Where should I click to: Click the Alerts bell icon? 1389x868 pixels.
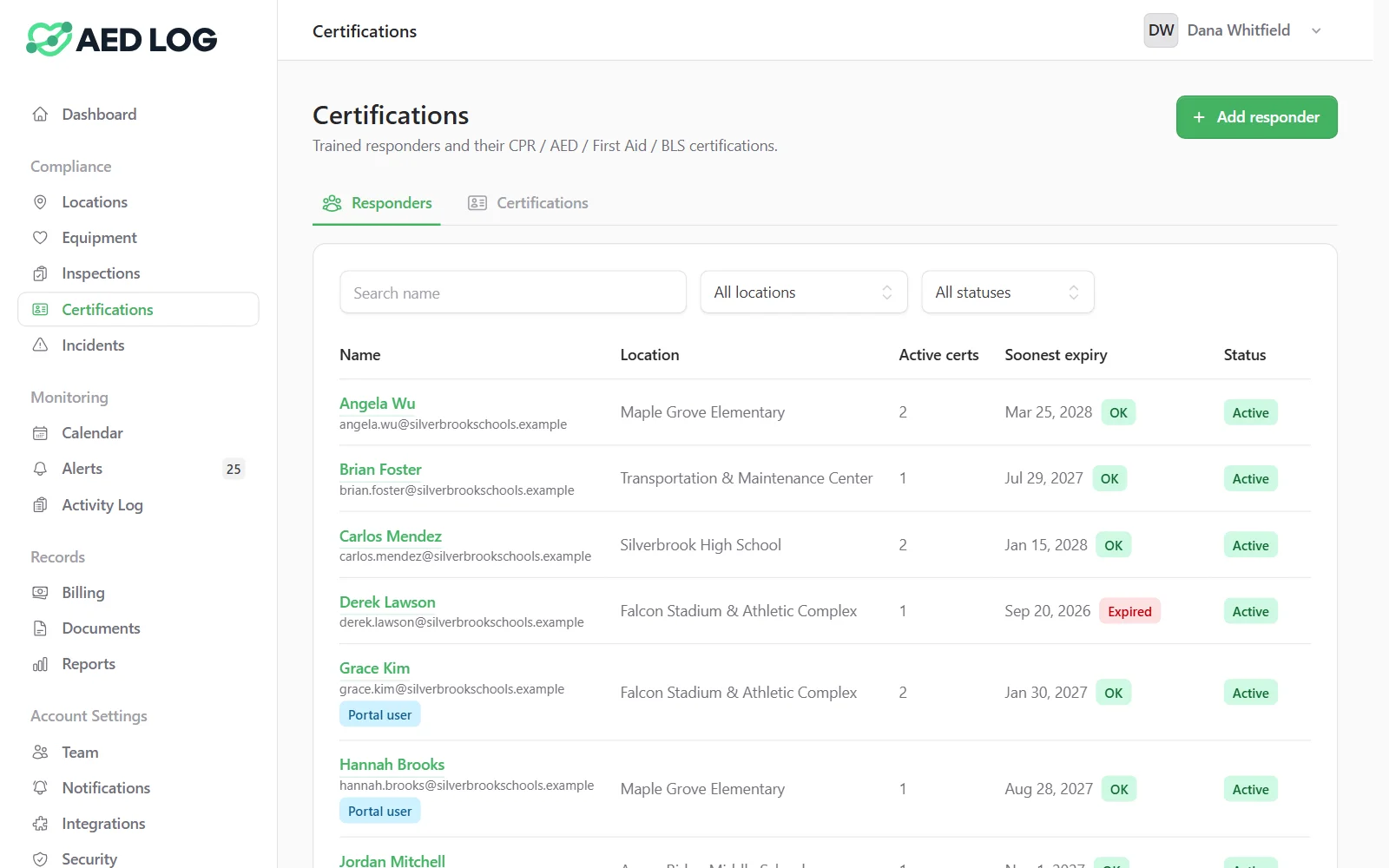[x=40, y=469]
